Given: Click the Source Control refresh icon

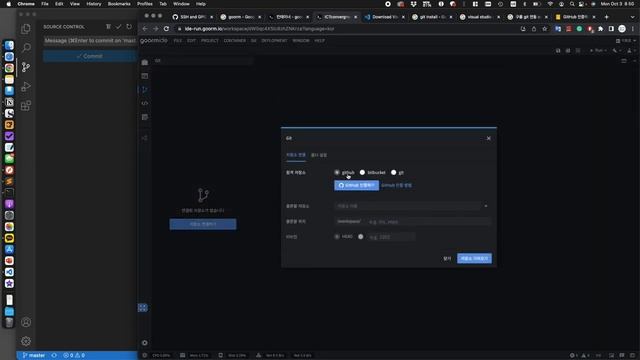Looking at the screenshot, I should (x=129, y=27).
